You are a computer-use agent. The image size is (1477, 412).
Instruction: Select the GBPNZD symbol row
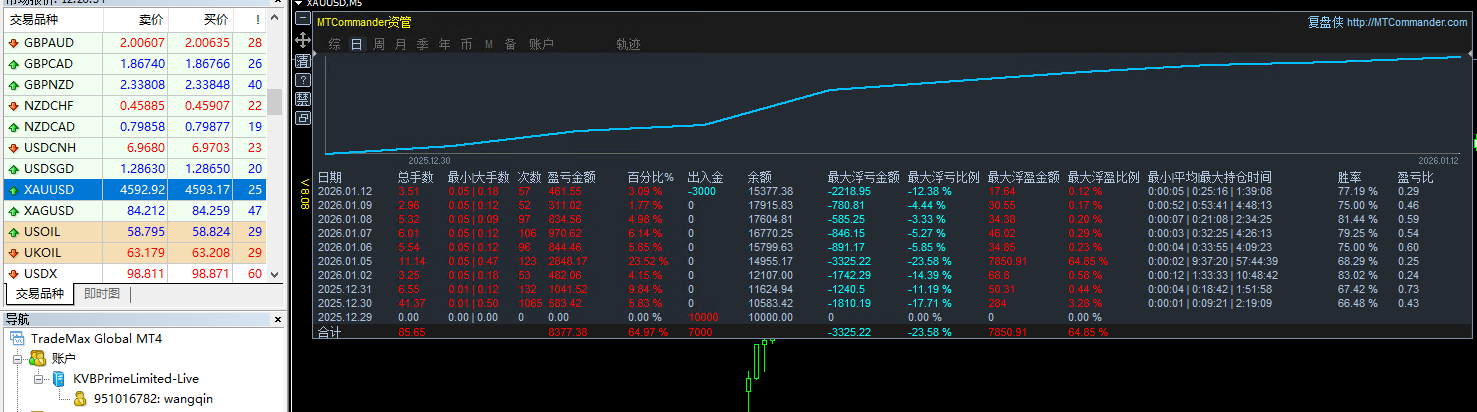pyautogui.click(x=134, y=85)
